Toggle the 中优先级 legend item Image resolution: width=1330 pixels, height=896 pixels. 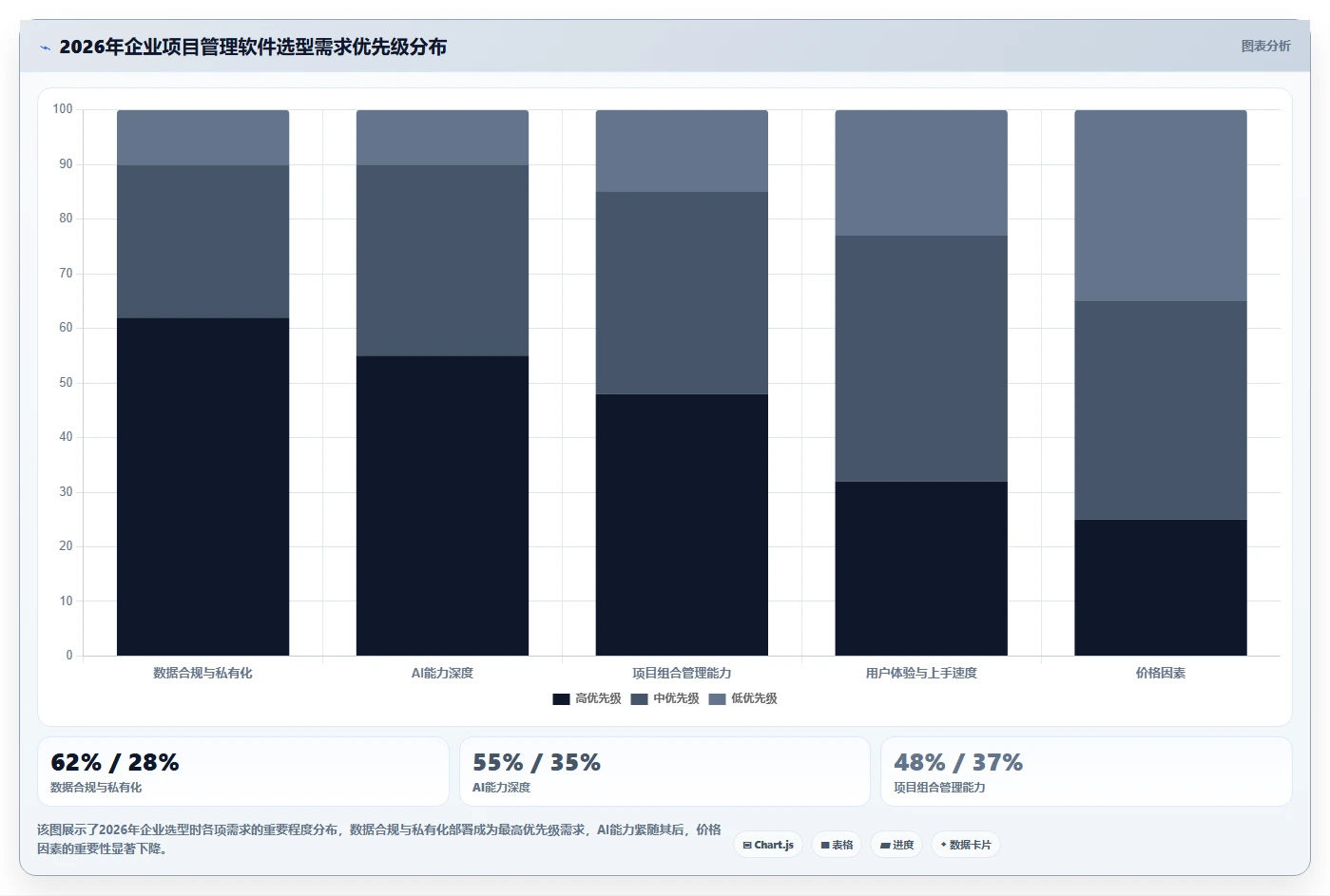(x=665, y=698)
